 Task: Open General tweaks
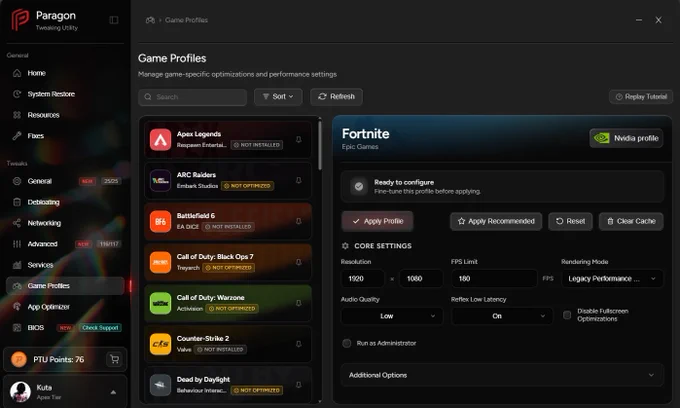65,181
